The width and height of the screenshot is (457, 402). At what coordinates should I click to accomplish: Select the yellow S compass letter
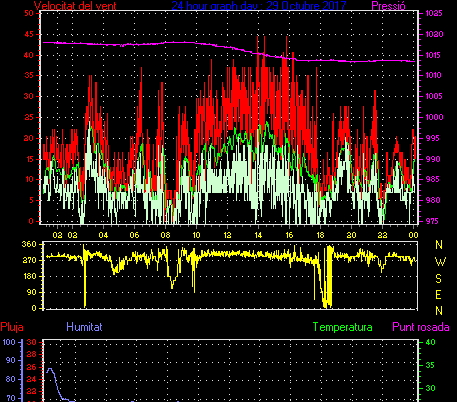tap(439, 278)
